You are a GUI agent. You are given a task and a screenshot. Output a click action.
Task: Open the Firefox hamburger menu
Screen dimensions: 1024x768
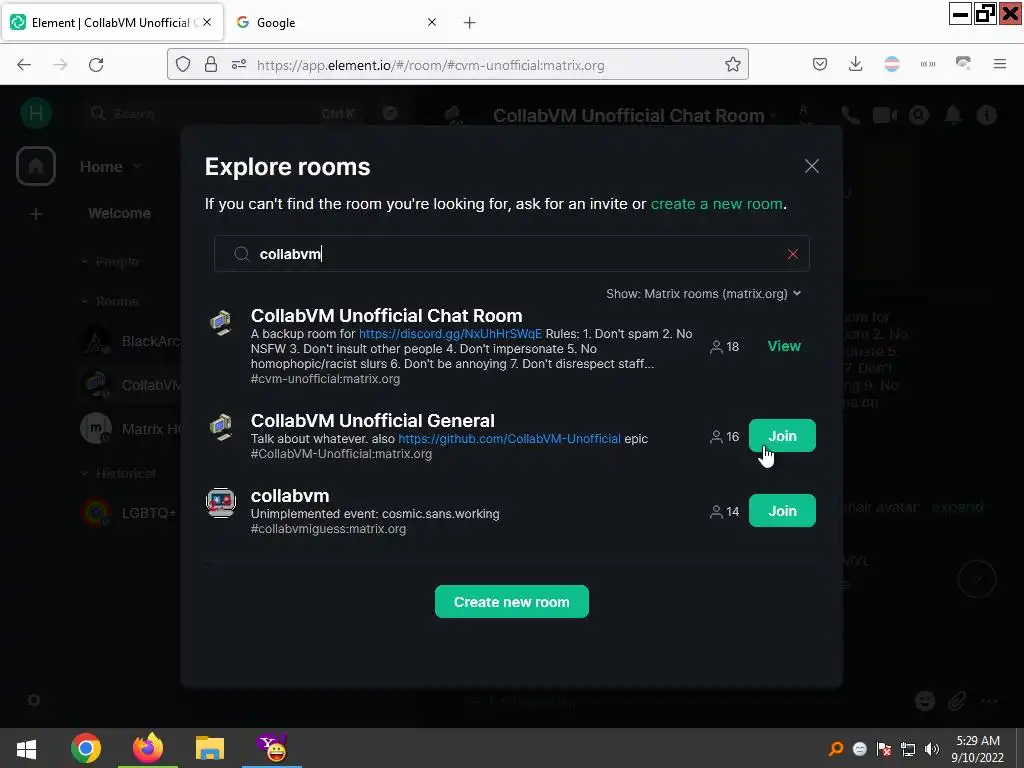(1000, 64)
